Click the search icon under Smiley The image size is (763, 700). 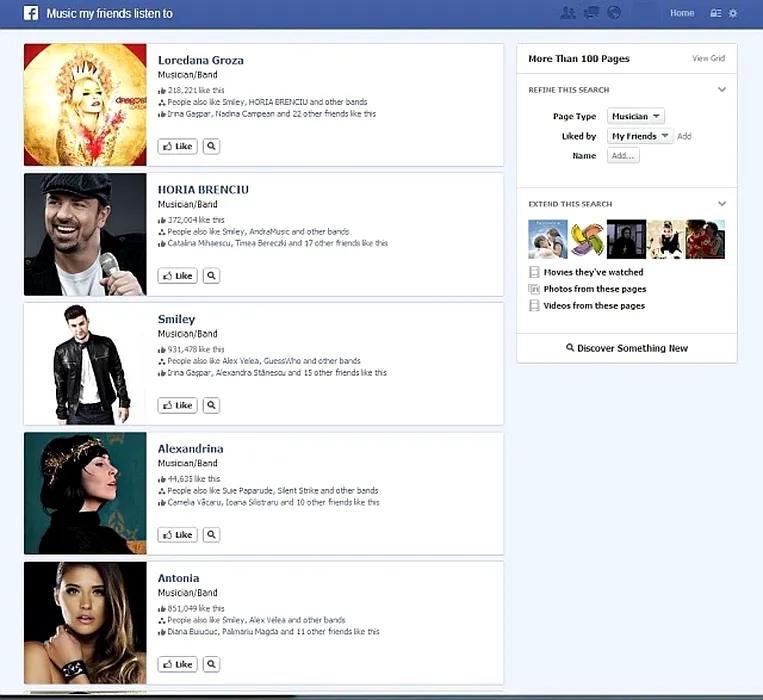211,405
